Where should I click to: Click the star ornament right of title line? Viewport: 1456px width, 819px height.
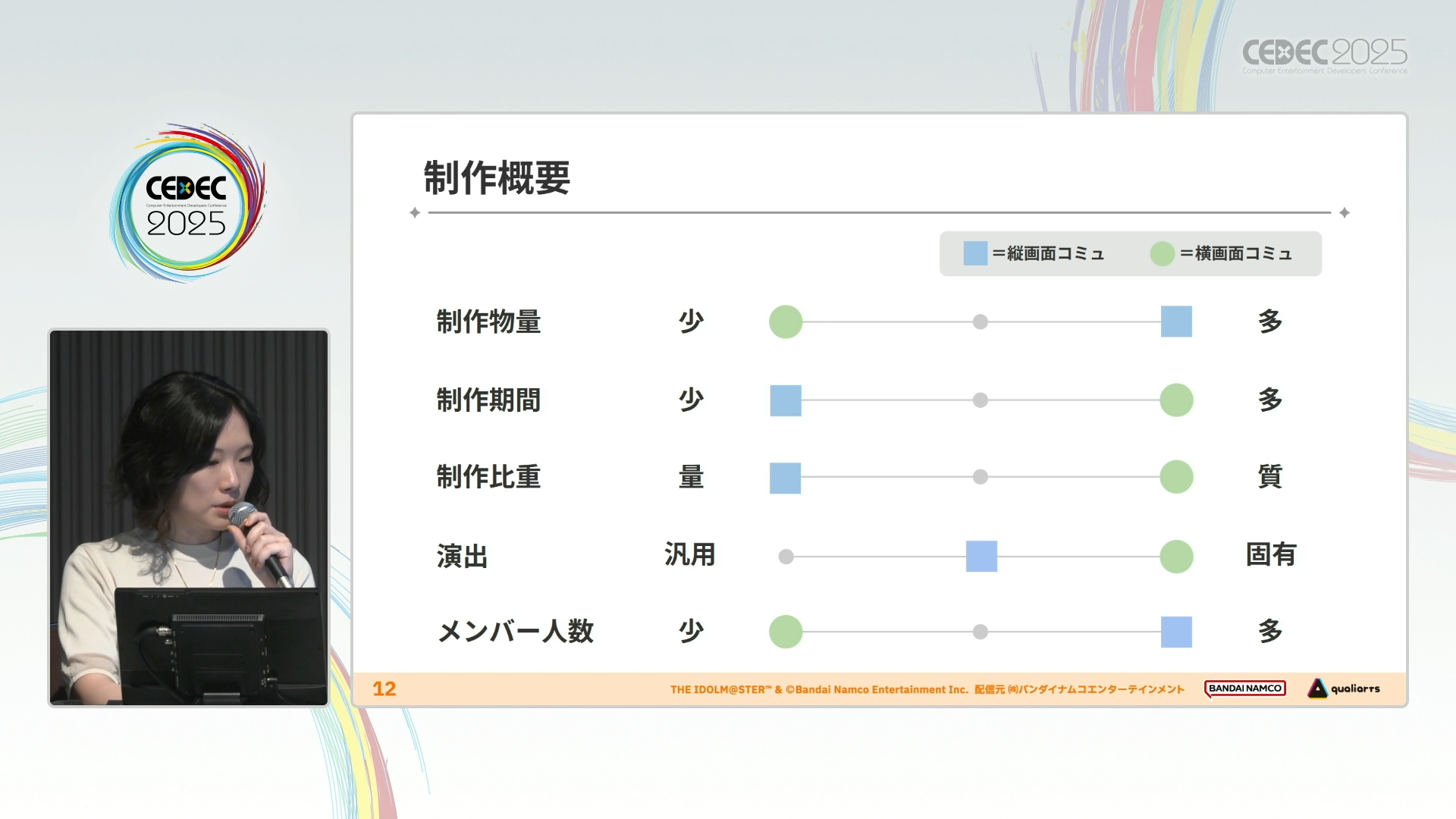click(x=1345, y=213)
